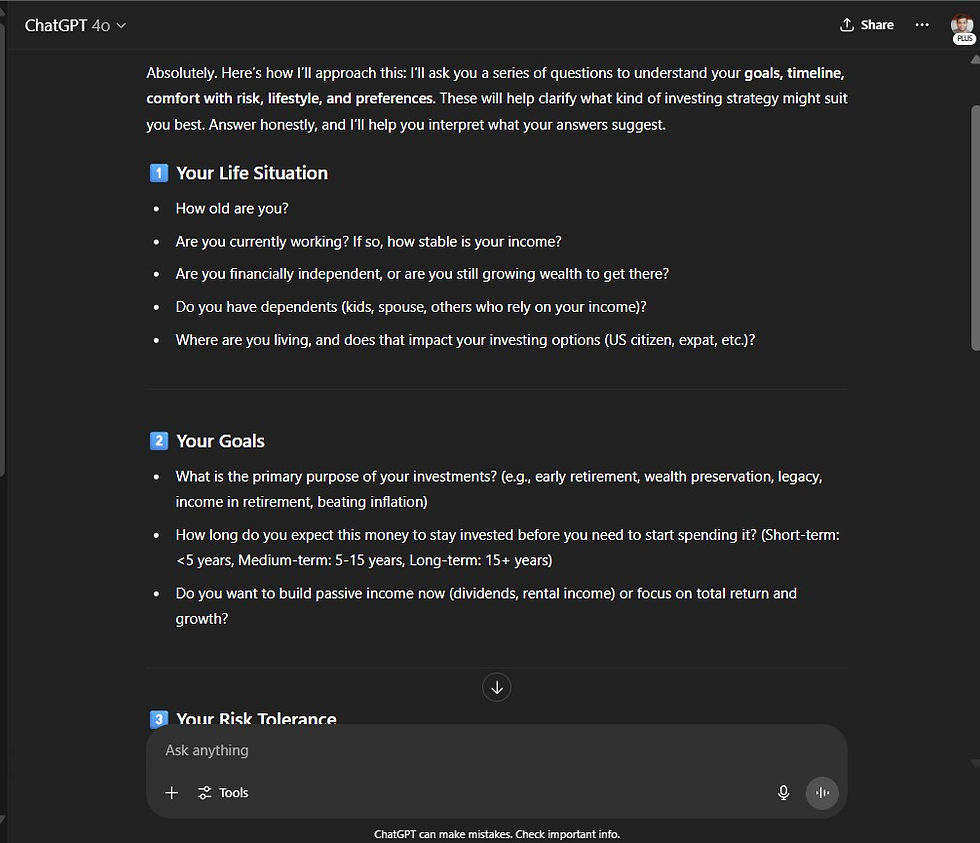Click the Your Life Situation heading
Viewport: 980px width, 843px height.
[252, 173]
